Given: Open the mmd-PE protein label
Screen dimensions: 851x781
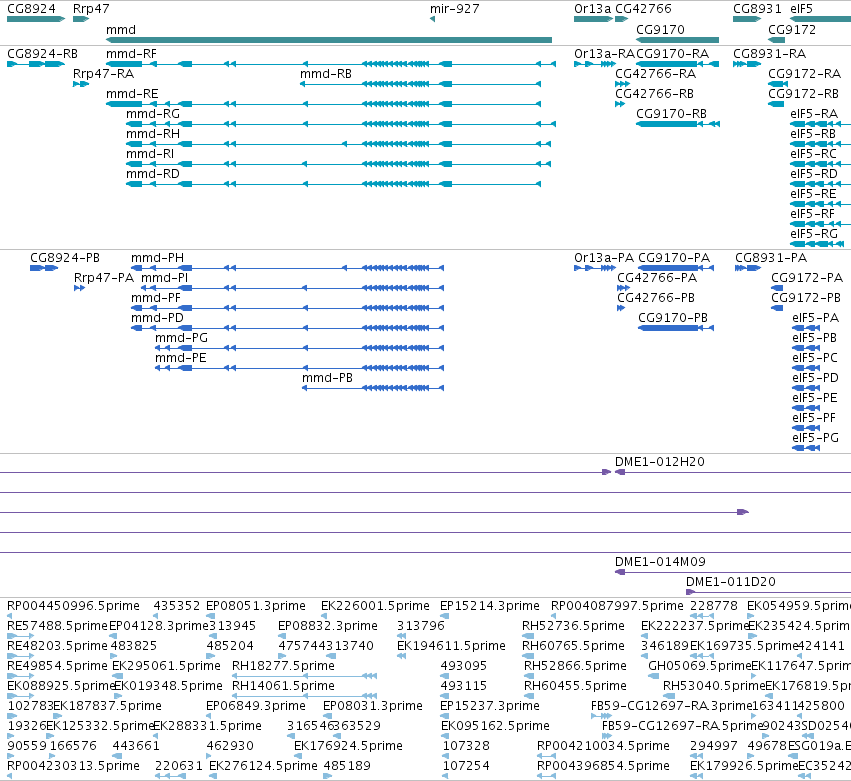Looking at the screenshot, I should [181, 358].
